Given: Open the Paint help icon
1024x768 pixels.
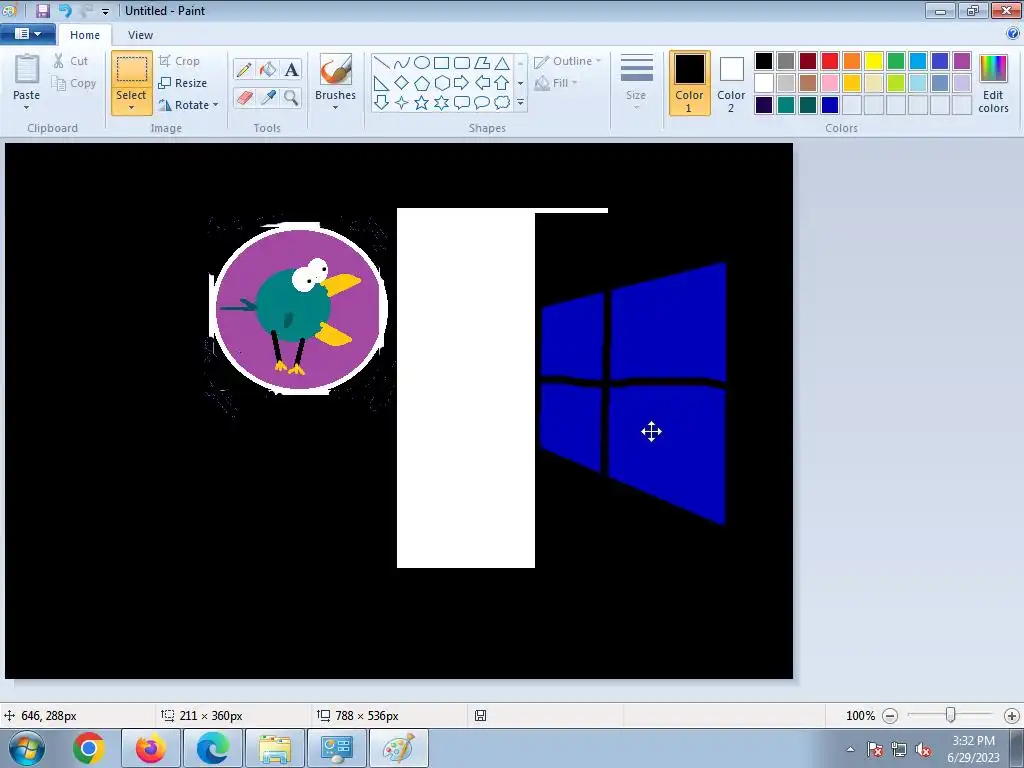Looking at the screenshot, I should tap(1013, 33).
